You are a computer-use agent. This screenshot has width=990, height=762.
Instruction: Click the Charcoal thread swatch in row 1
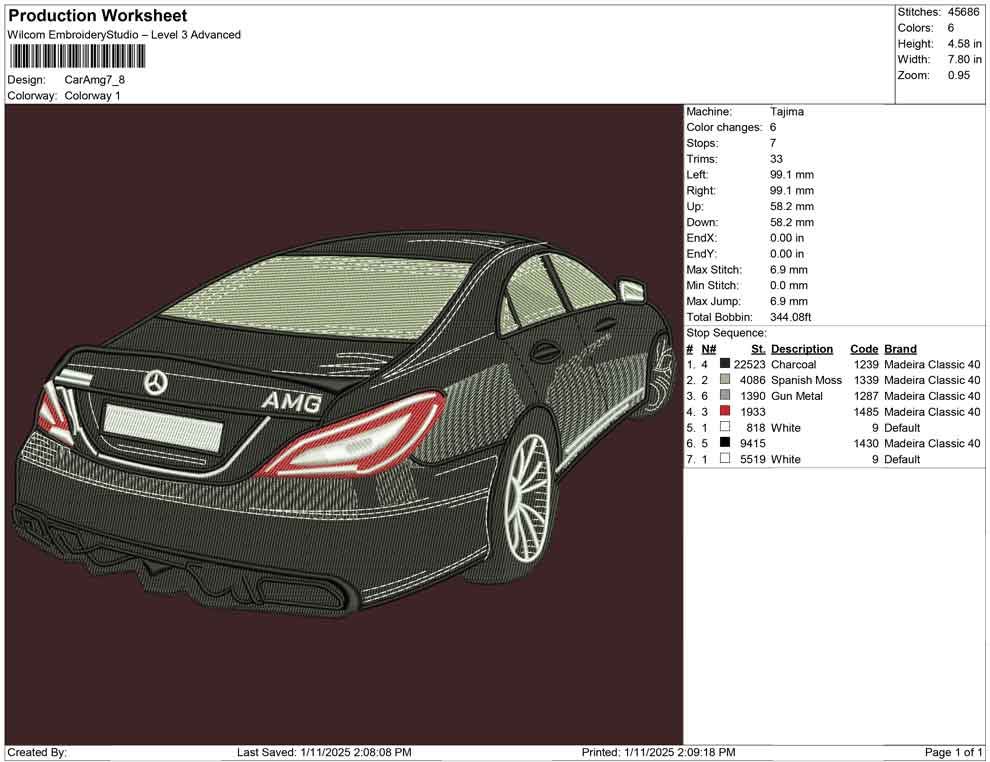tap(725, 364)
